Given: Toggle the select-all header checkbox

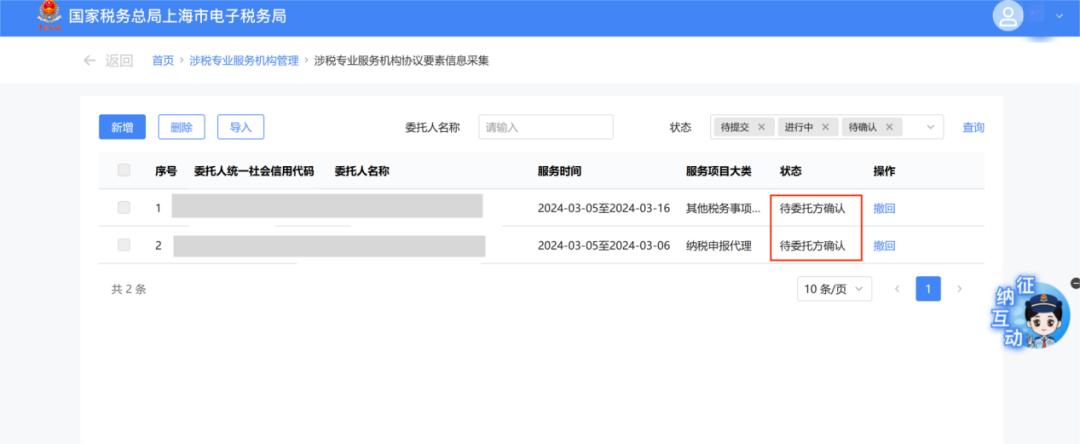Looking at the screenshot, I should click(x=124, y=171).
